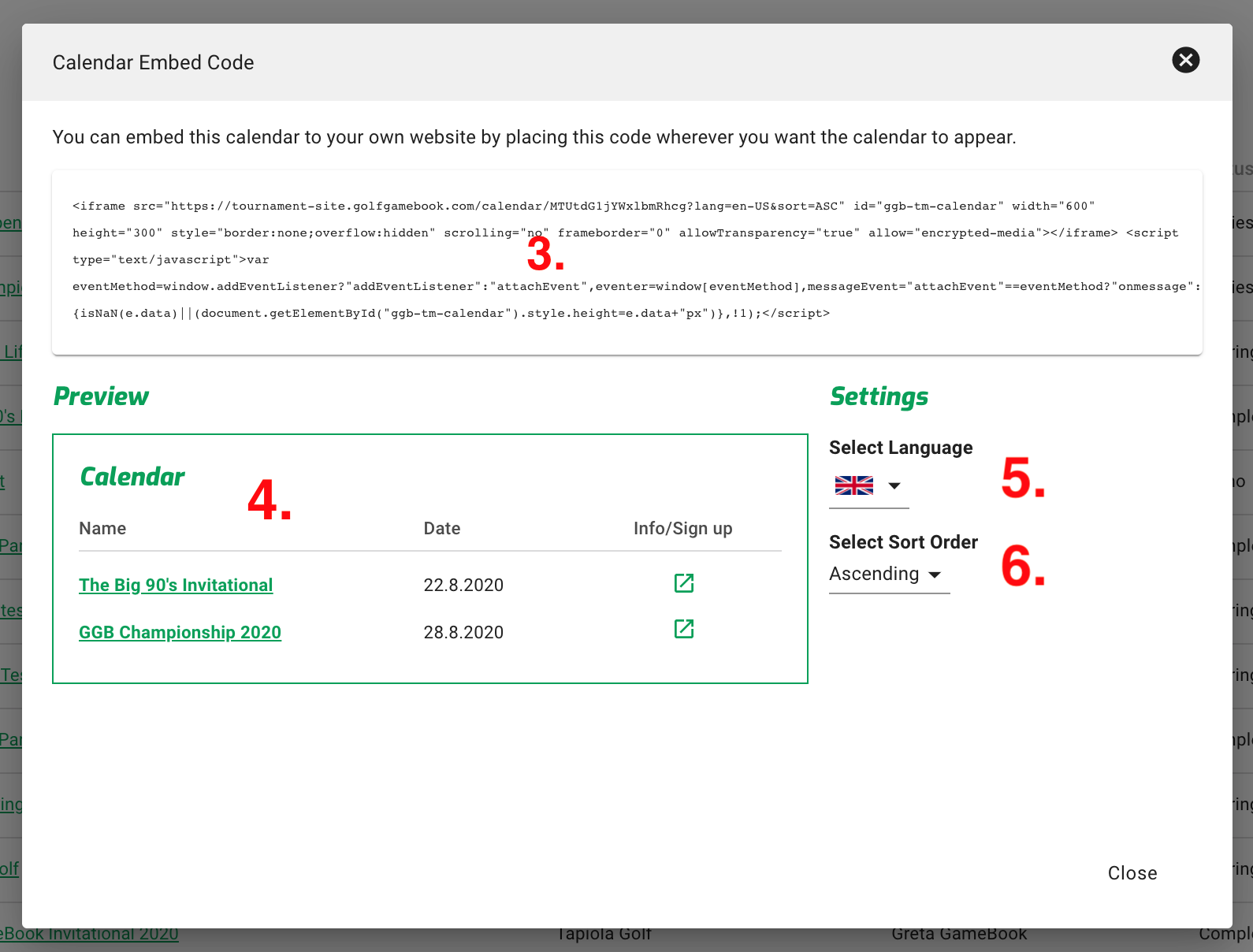Screen dimensions: 1253x952
Task: Click the UK flag language icon
Action: 853,485
